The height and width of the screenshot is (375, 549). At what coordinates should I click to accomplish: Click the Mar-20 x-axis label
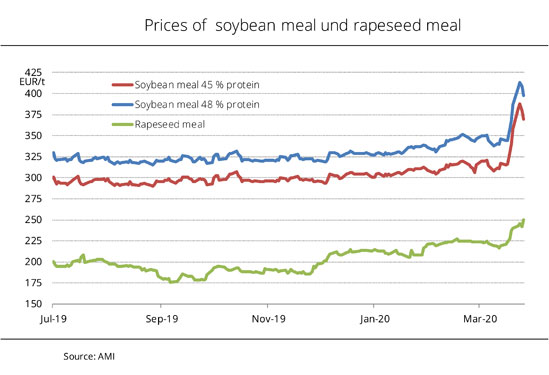tap(480, 319)
